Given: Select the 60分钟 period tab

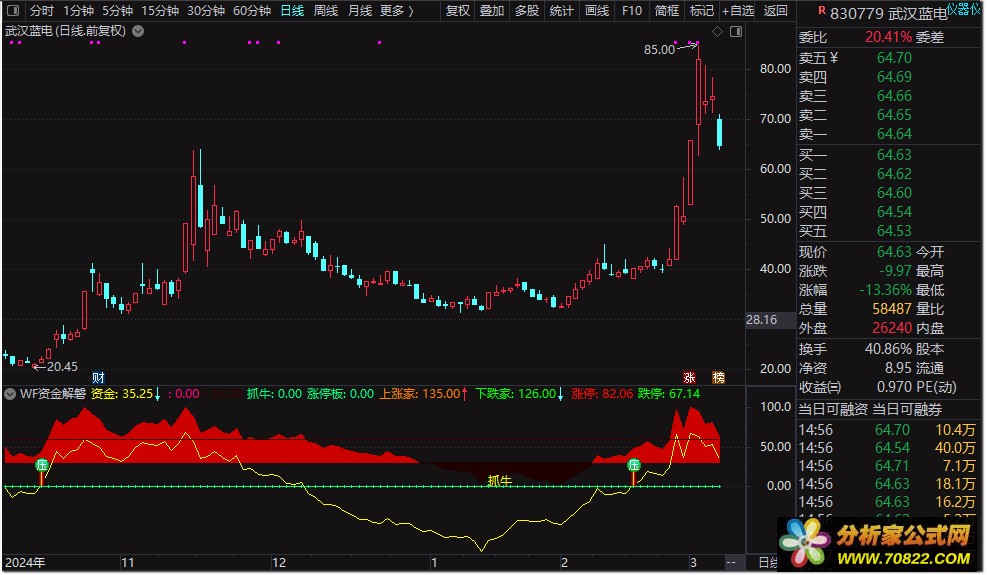Looking at the screenshot, I should tap(252, 11).
